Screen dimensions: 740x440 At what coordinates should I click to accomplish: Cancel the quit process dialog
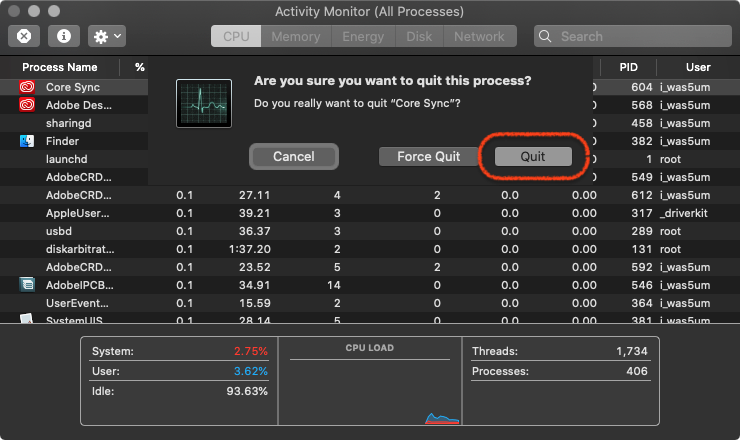pyautogui.click(x=294, y=157)
